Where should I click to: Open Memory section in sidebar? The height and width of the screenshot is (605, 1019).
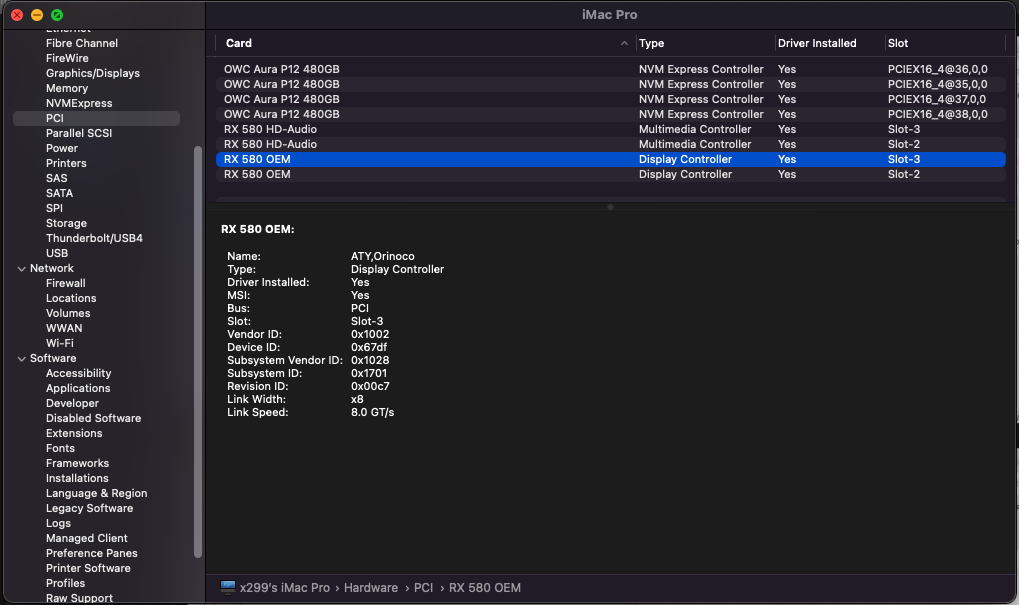[67, 88]
